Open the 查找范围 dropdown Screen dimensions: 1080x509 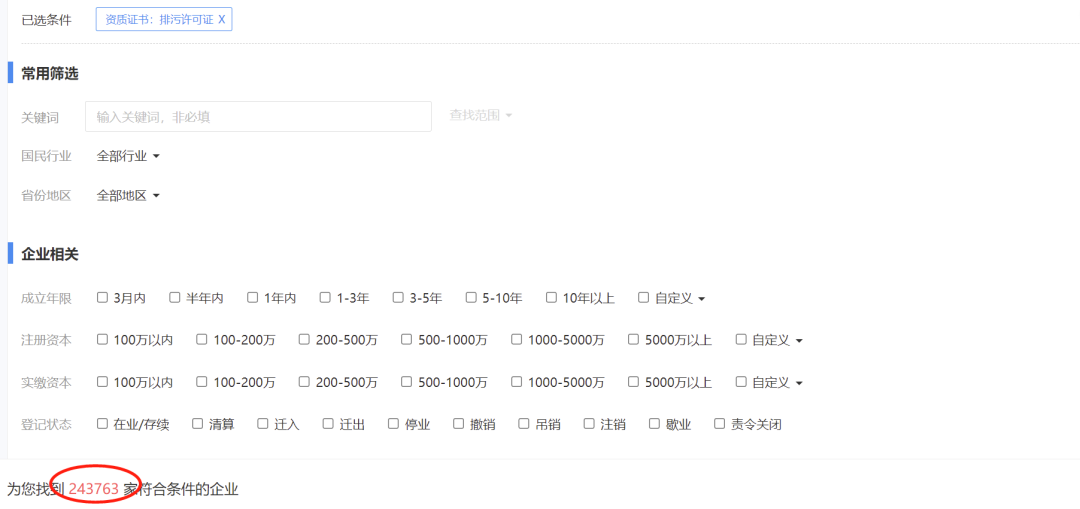(x=481, y=116)
